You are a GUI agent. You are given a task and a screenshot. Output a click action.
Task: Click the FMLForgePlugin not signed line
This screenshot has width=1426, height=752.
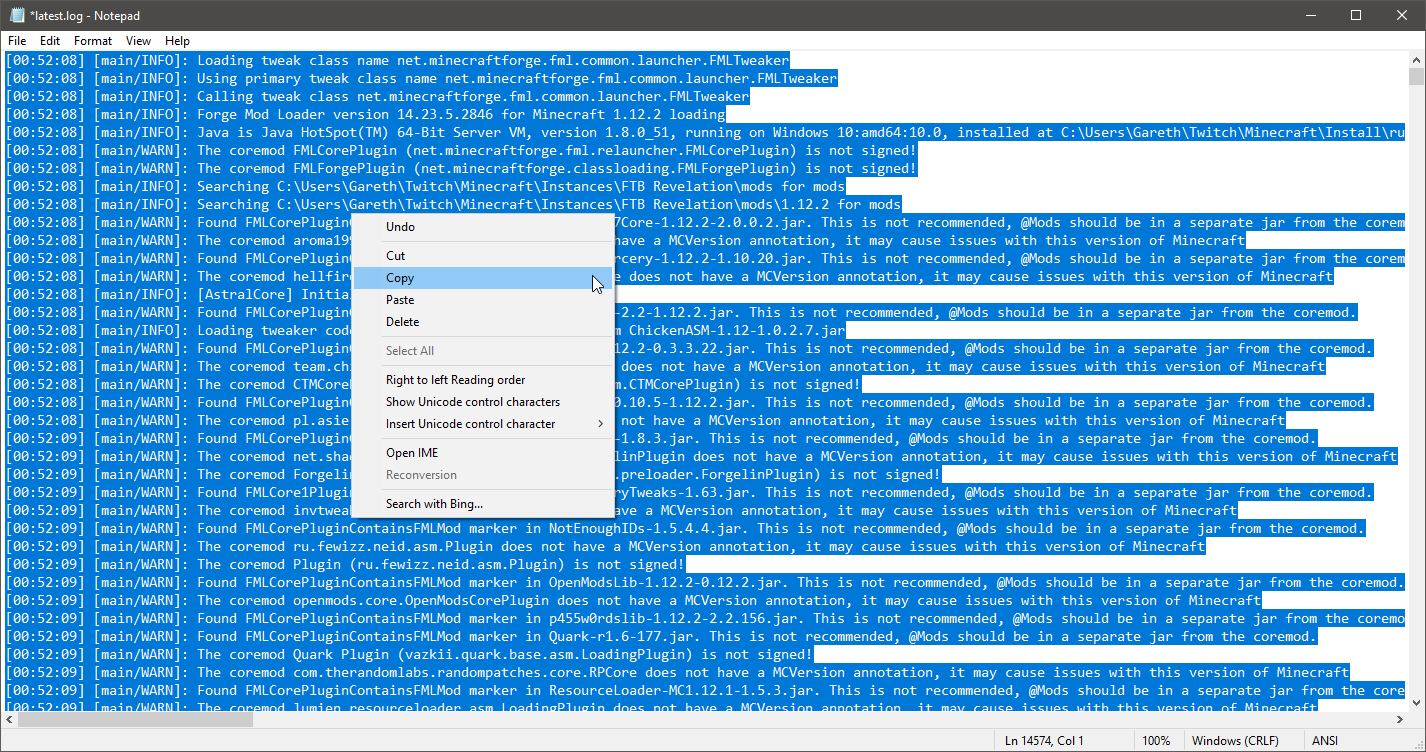(x=462, y=168)
